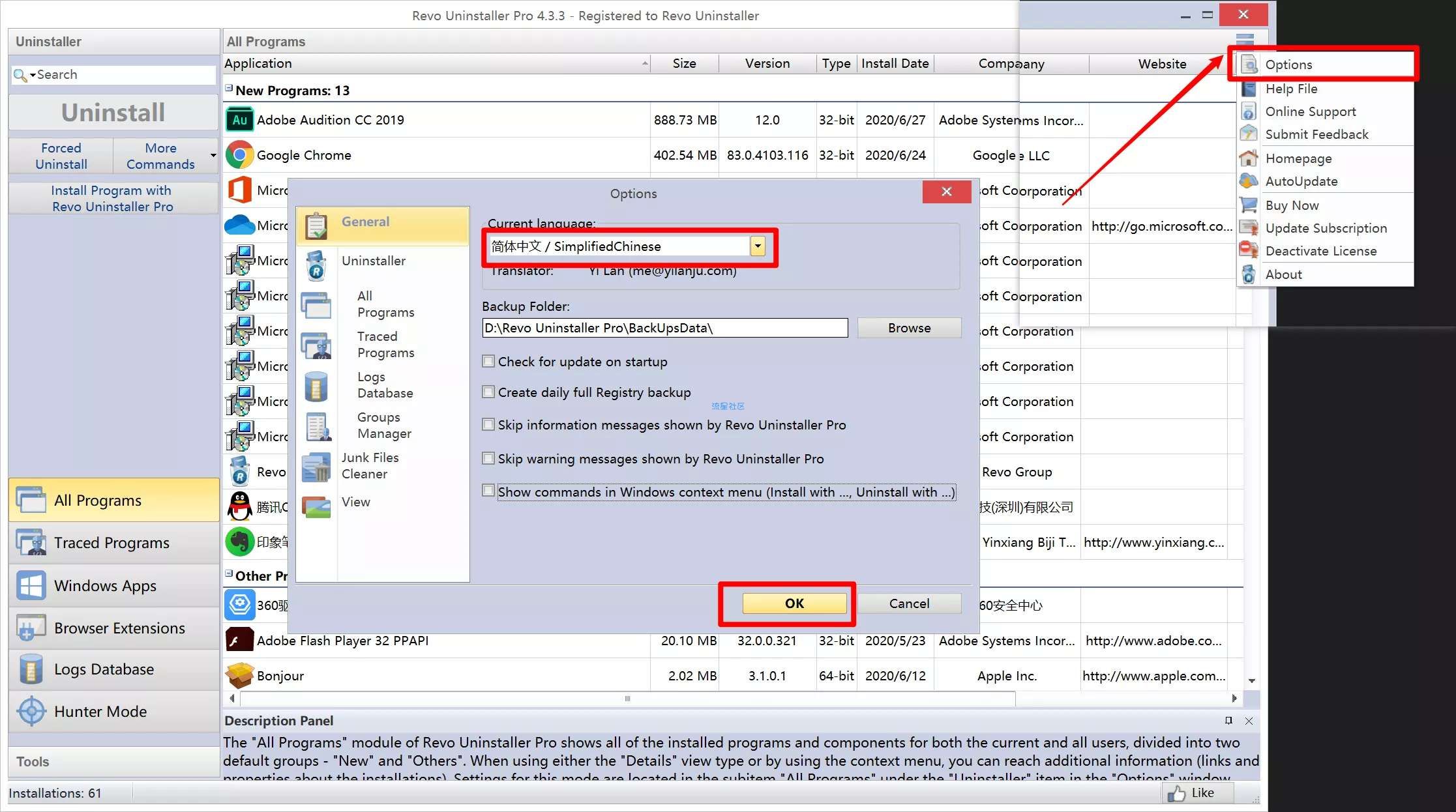Click the search magnifier icon

pos(20,75)
